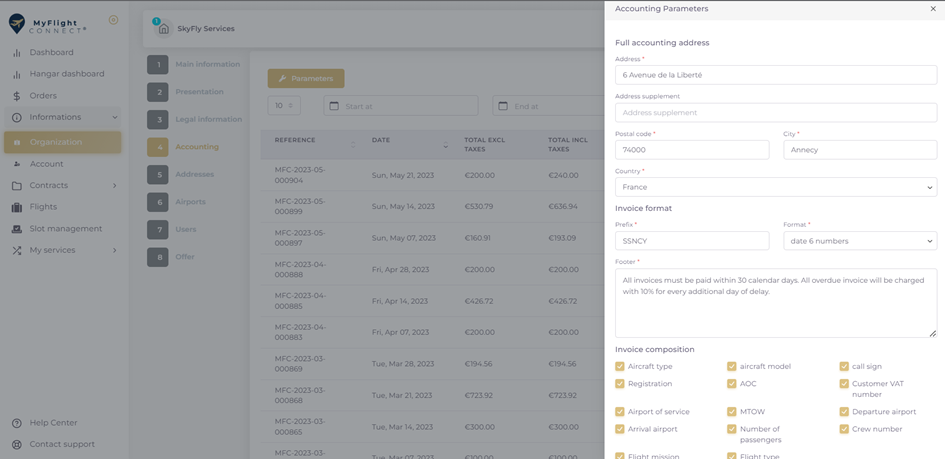Click the SkyFly Services home icon
Screen dimensions: 945x459
pos(164,29)
